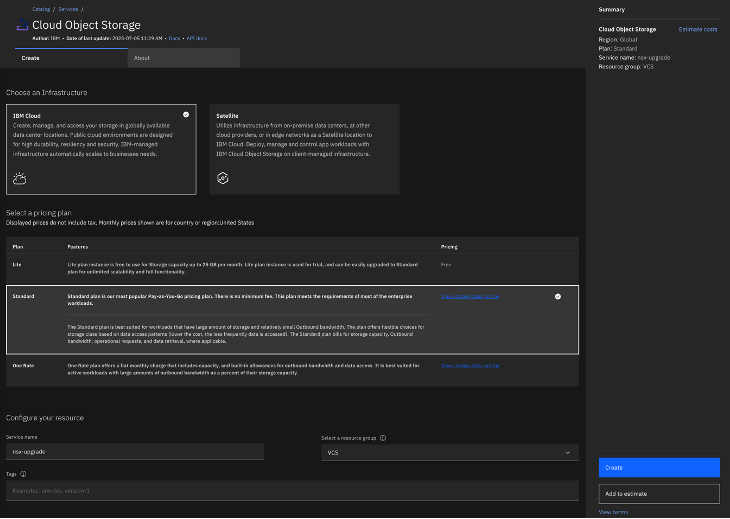Viewport: 730px width, 519px height.
Task: Click the cloud icon in IBM Cloud tile
Action: [x=19, y=178]
